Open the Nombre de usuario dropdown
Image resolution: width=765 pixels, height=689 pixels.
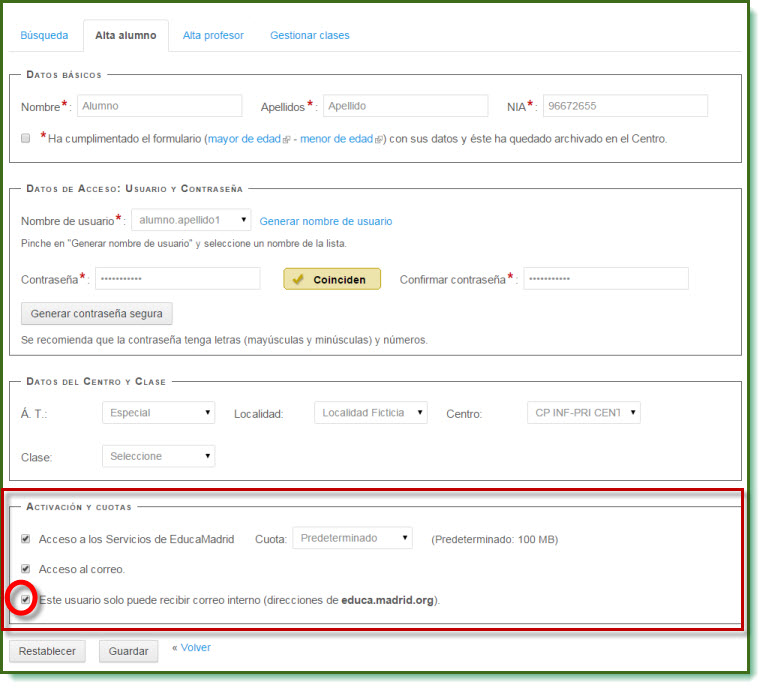click(x=190, y=220)
